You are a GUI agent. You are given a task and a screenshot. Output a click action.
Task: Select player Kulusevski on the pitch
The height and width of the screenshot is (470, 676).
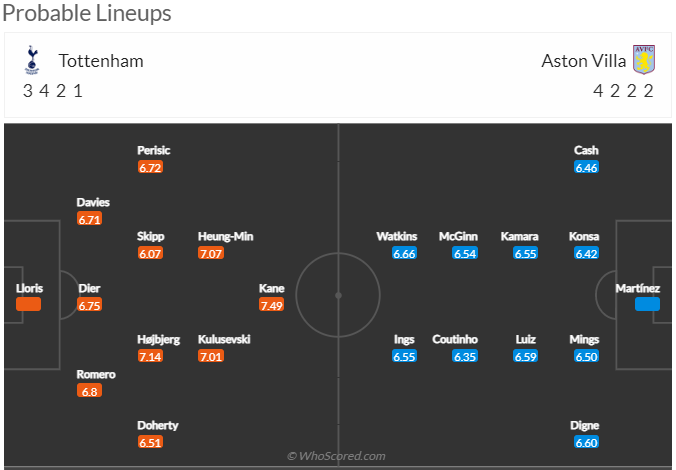coord(224,339)
